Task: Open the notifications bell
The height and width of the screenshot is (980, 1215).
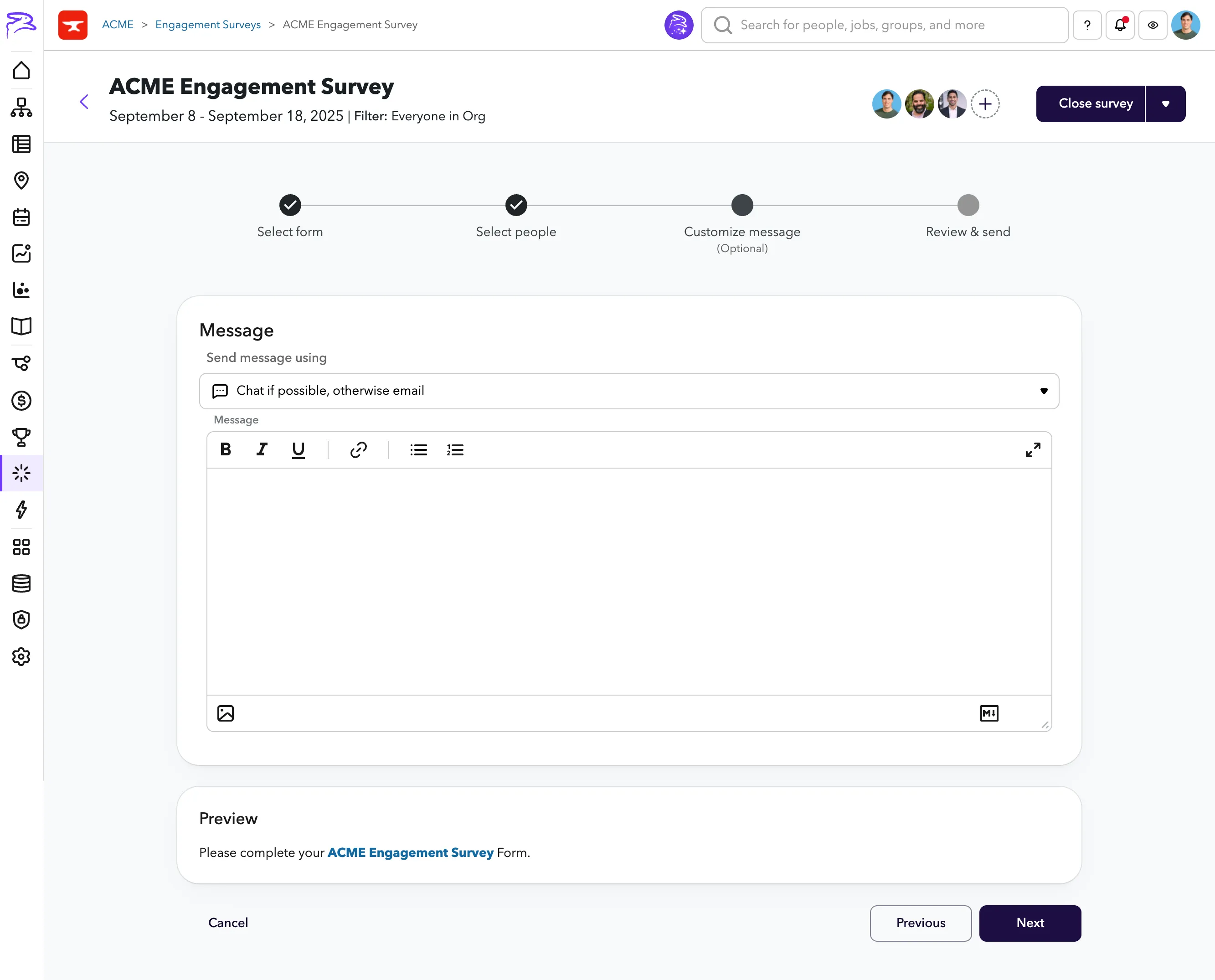Action: point(1120,25)
